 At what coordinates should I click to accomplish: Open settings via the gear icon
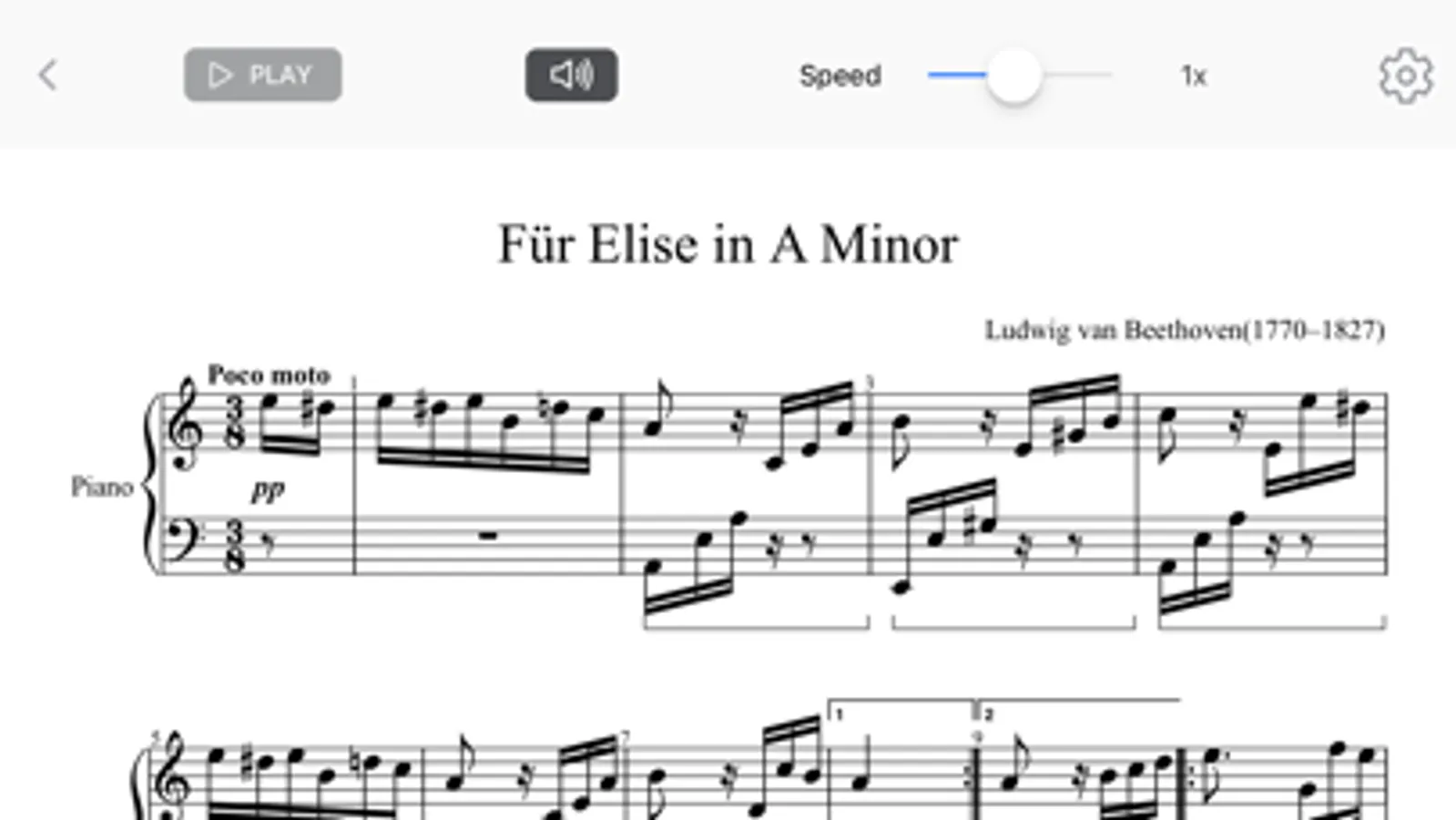pos(1405,76)
